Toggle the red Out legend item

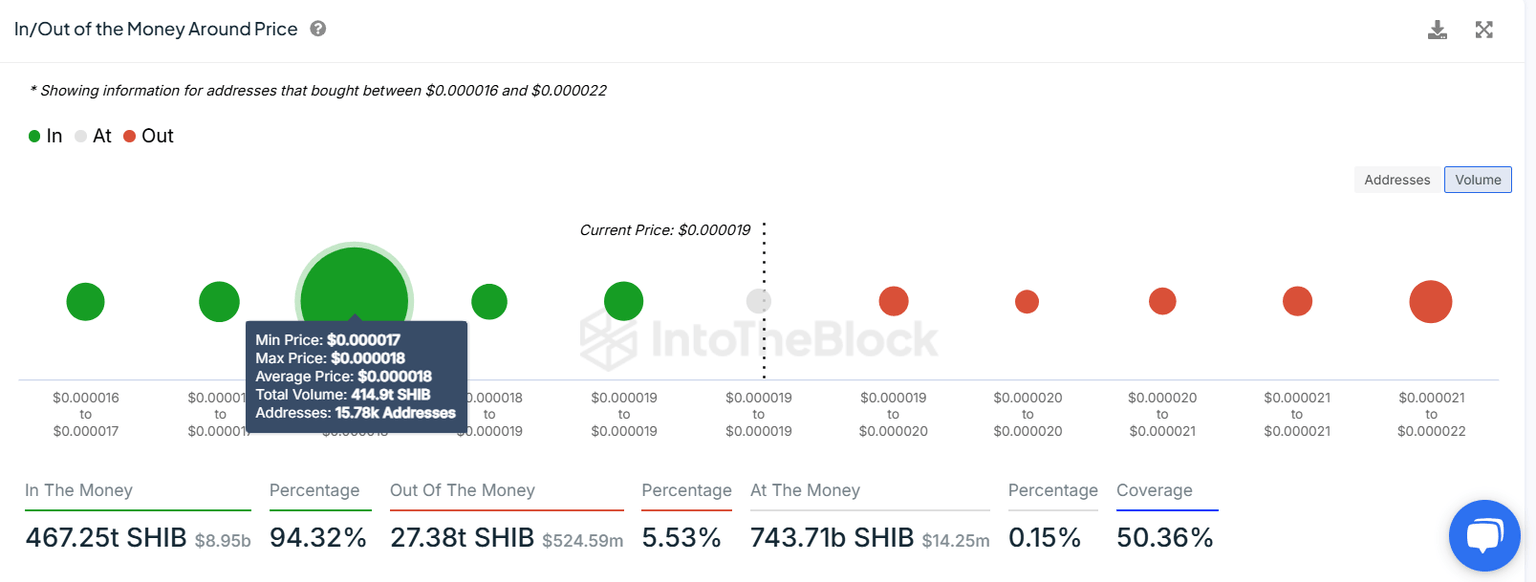click(x=148, y=136)
